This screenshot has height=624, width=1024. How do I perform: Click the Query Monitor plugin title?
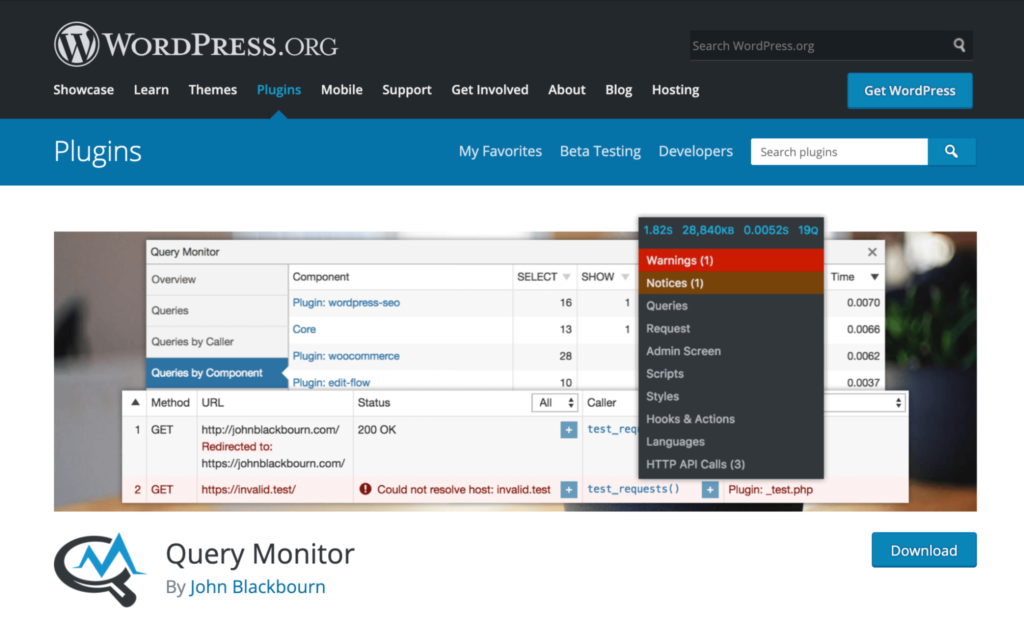point(260,554)
